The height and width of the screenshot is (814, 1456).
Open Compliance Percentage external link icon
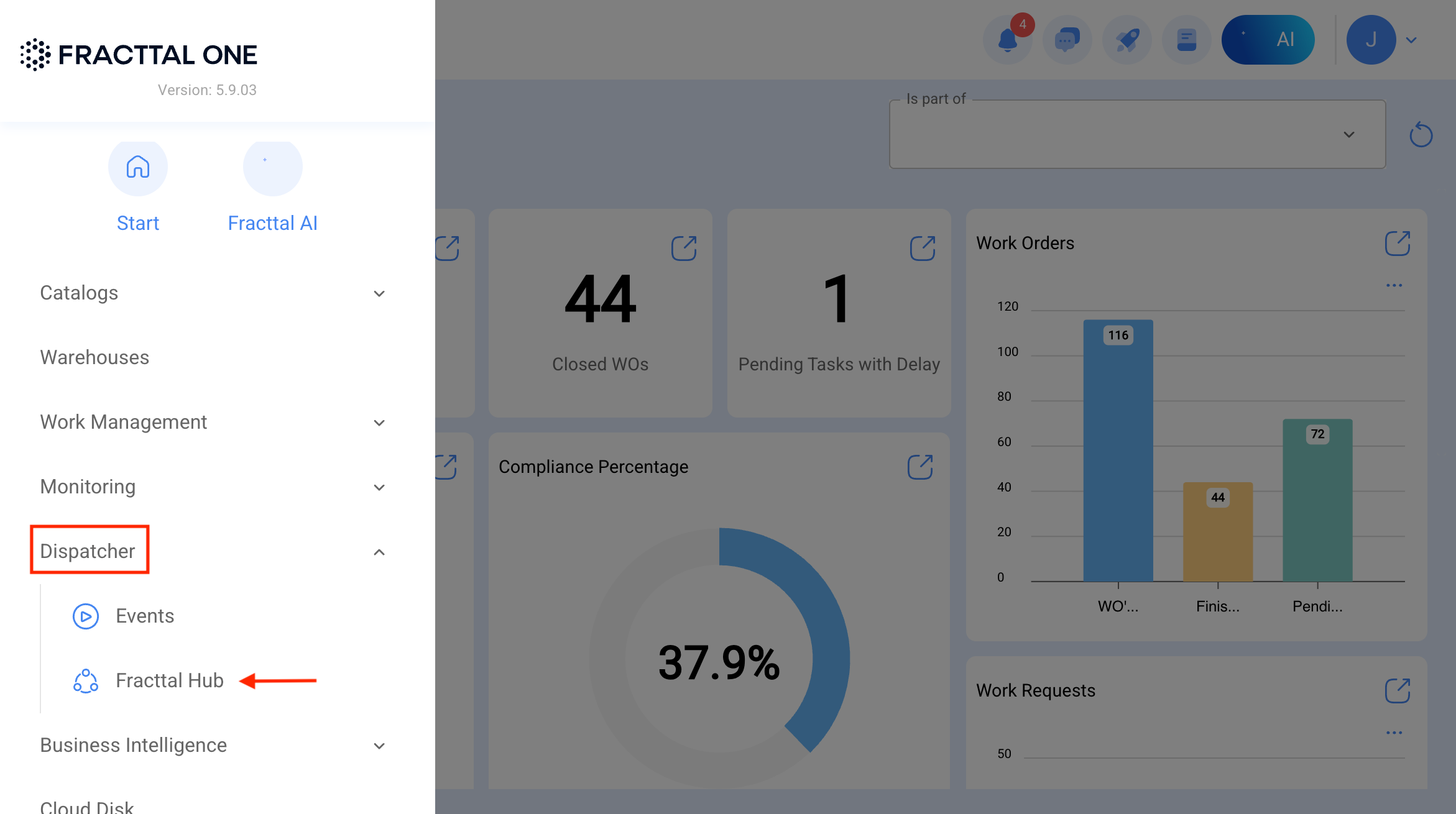(920, 467)
